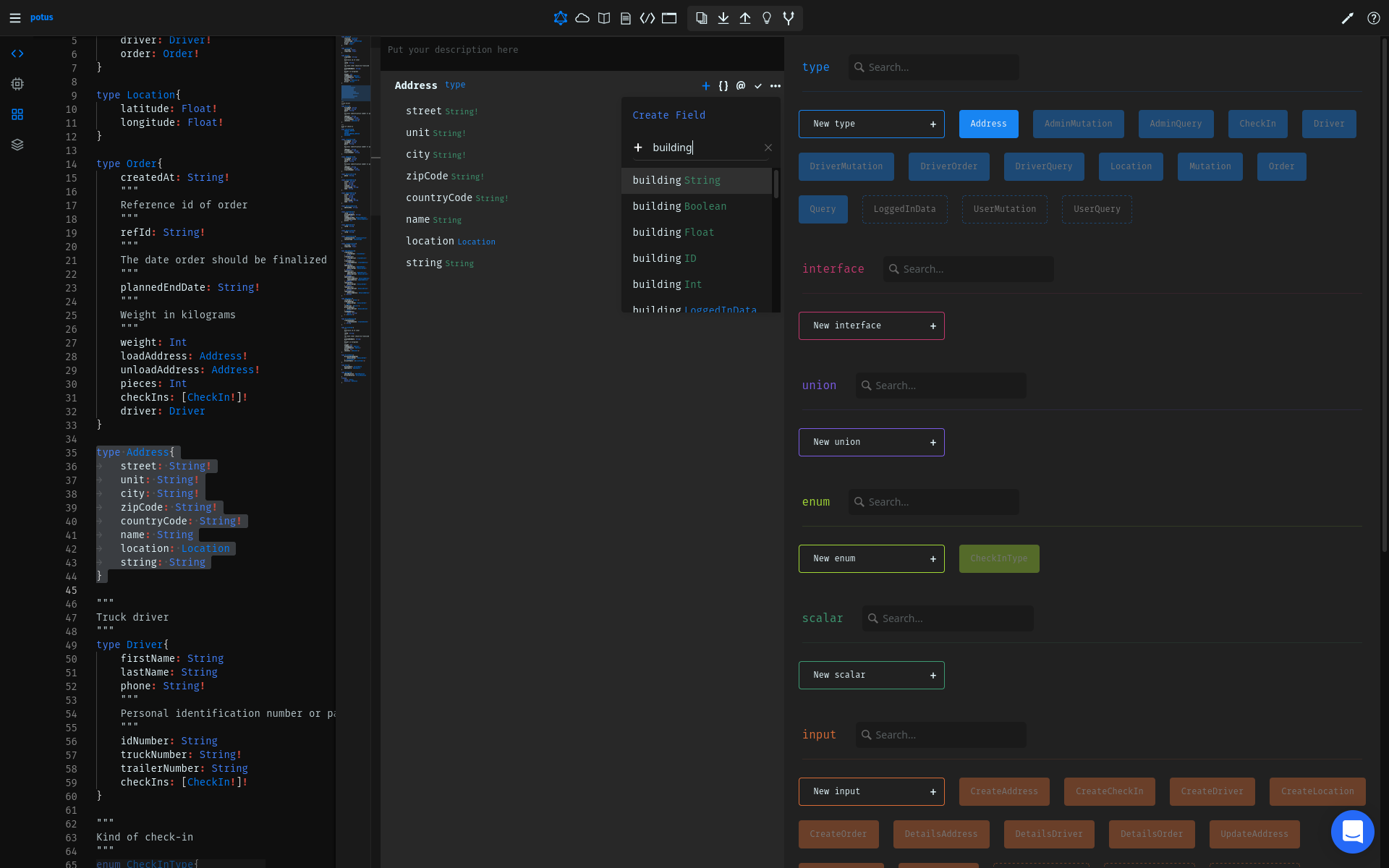Screen dimensions: 1389x868
Task: Focus the interface search field
Action: coord(968,269)
